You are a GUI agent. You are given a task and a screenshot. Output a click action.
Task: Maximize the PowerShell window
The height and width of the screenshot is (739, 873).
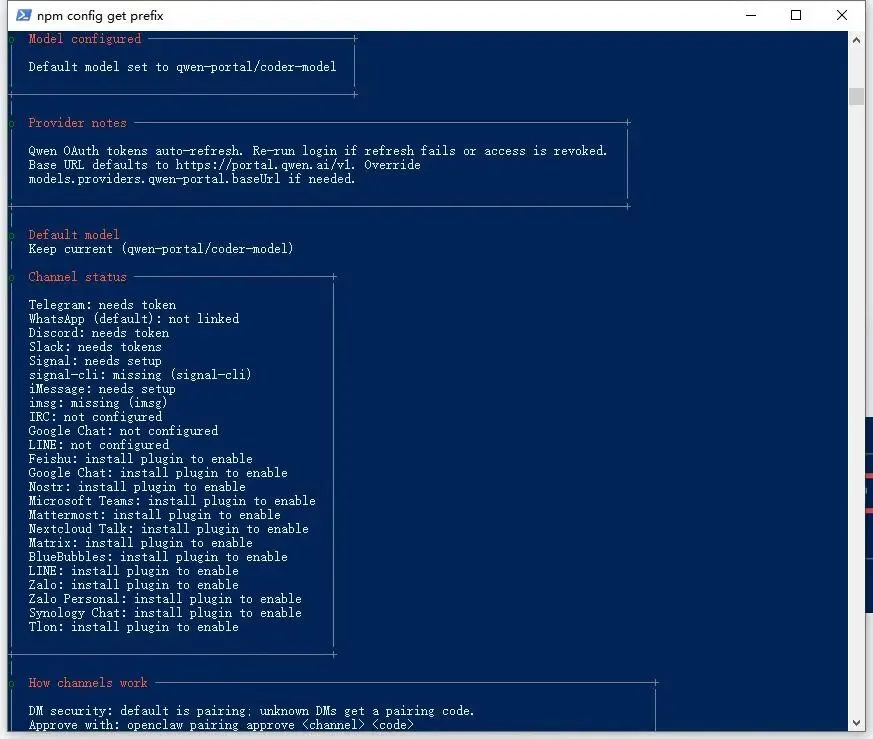point(796,15)
